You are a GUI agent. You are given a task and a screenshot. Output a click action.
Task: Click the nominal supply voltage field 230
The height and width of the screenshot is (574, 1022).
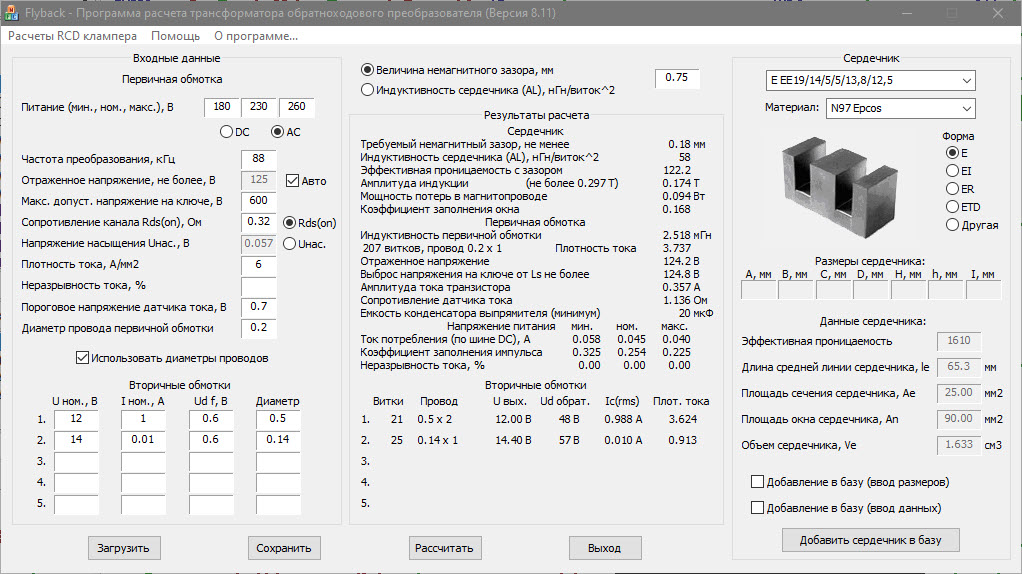click(x=259, y=107)
